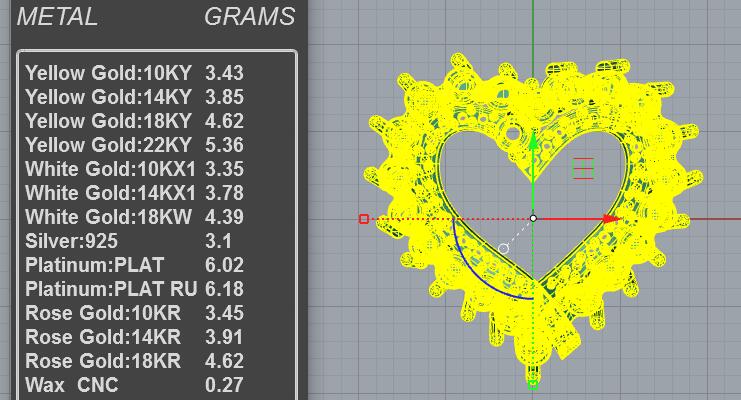The height and width of the screenshot is (400, 741).
Task: Select the Yellow Gold:18KY entry
Action: pyautogui.click(x=134, y=121)
